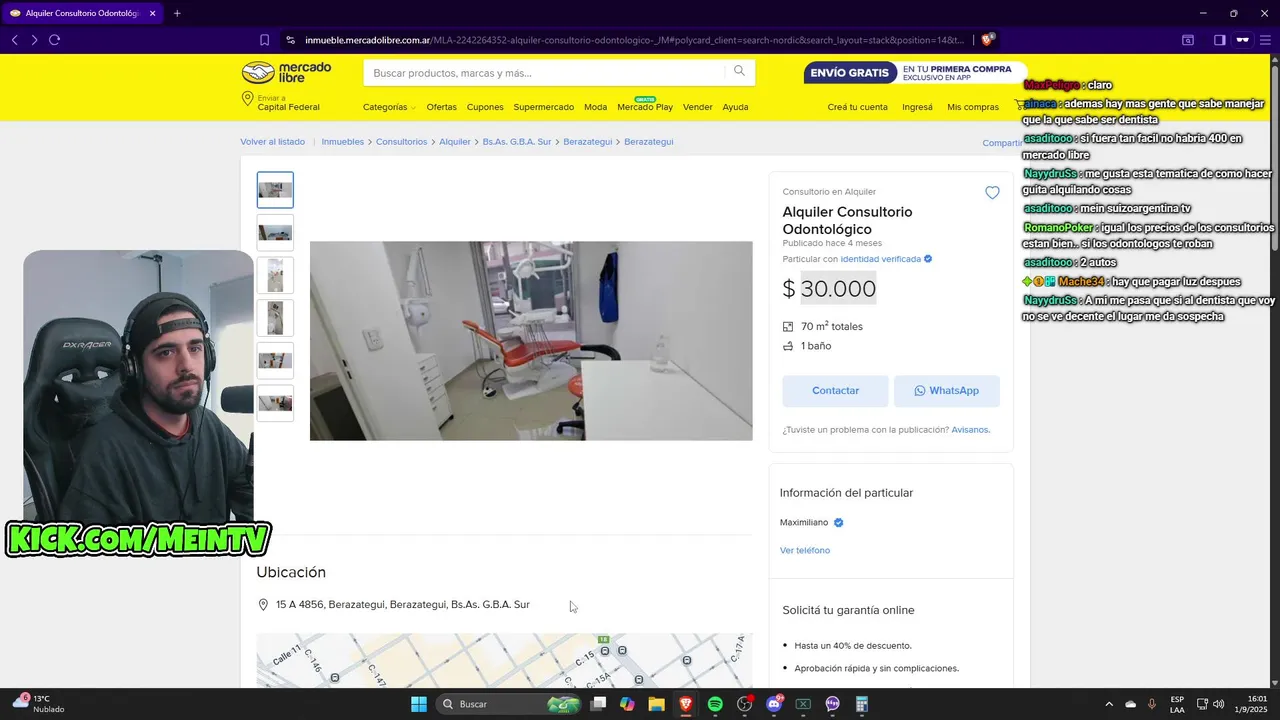Click Volver al listado link
The height and width of the screenshot is (720, 1280).
point(272,142)
